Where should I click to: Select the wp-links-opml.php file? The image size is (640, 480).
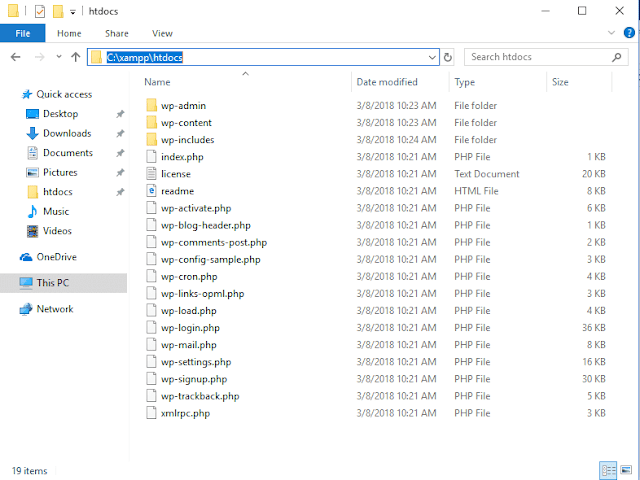tap(202, 294)
